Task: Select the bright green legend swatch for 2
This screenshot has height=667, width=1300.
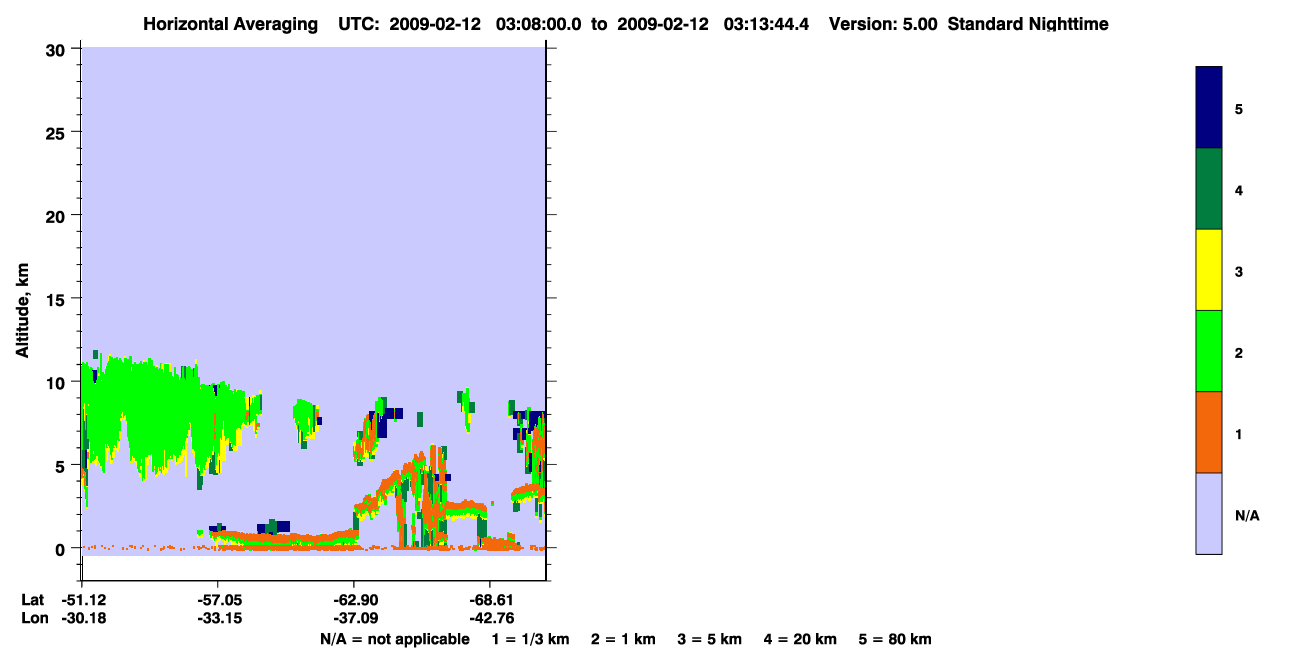Action: tap(1208, 351)
